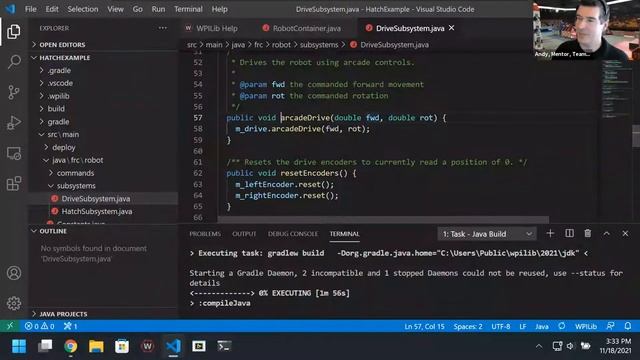Open Microsoft Store from taskbar

(x=122, y=346)
